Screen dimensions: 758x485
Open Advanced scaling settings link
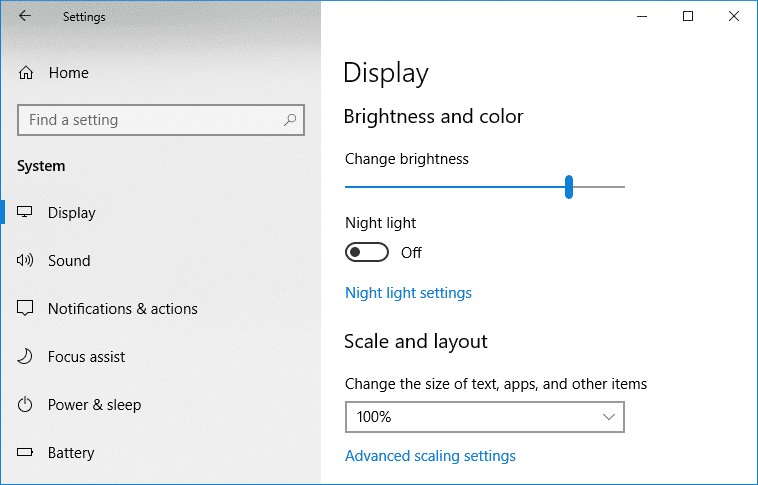click(430, 456)
